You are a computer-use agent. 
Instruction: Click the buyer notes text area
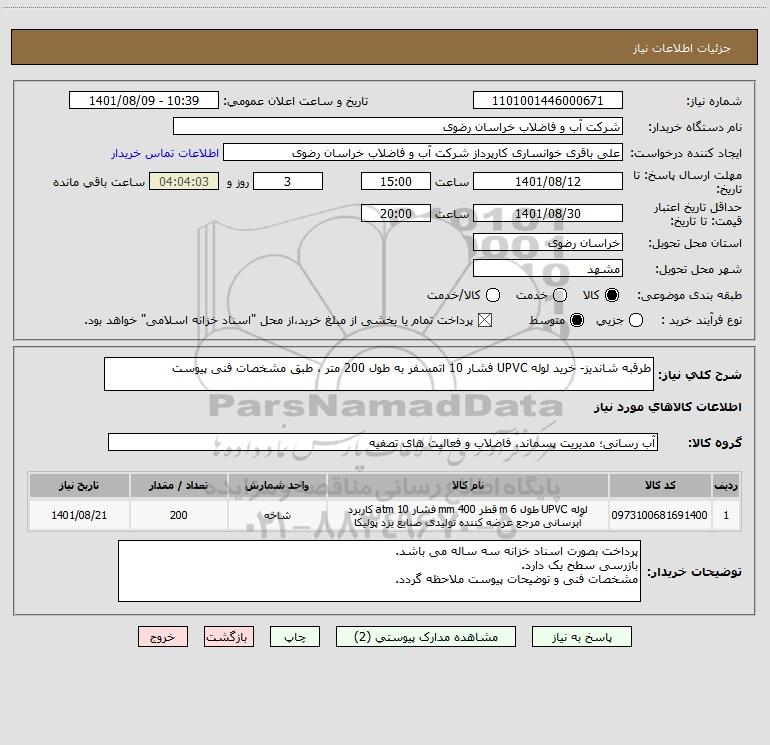point(379,571)
